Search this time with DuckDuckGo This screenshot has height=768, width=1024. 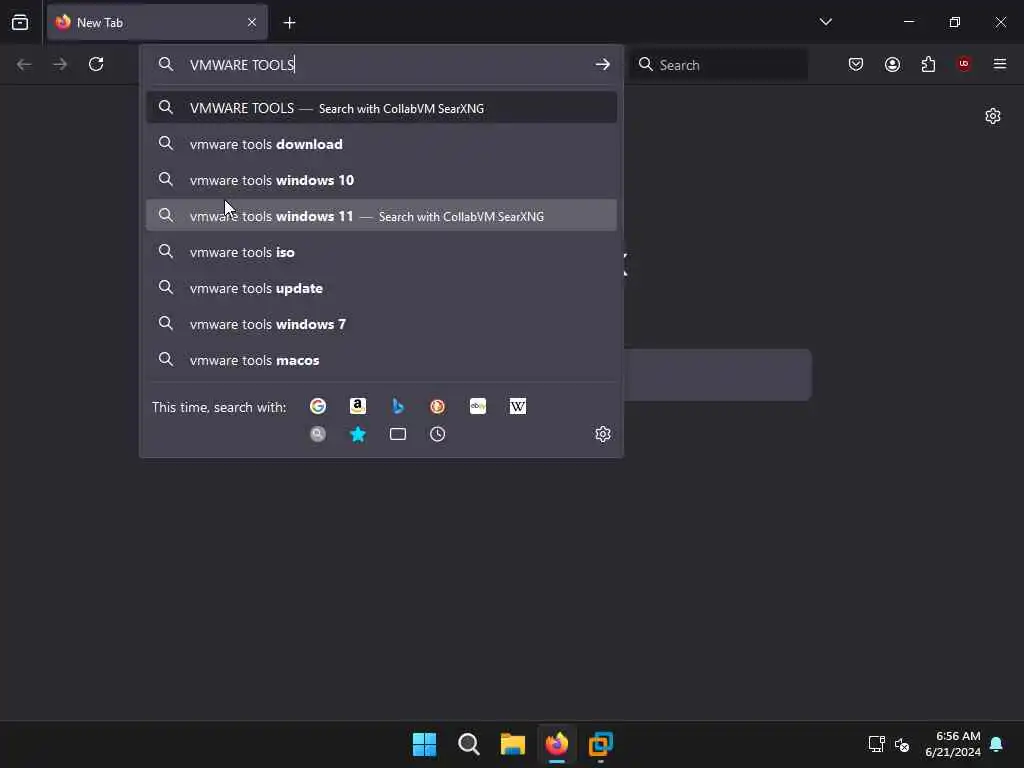coord(438,406)
